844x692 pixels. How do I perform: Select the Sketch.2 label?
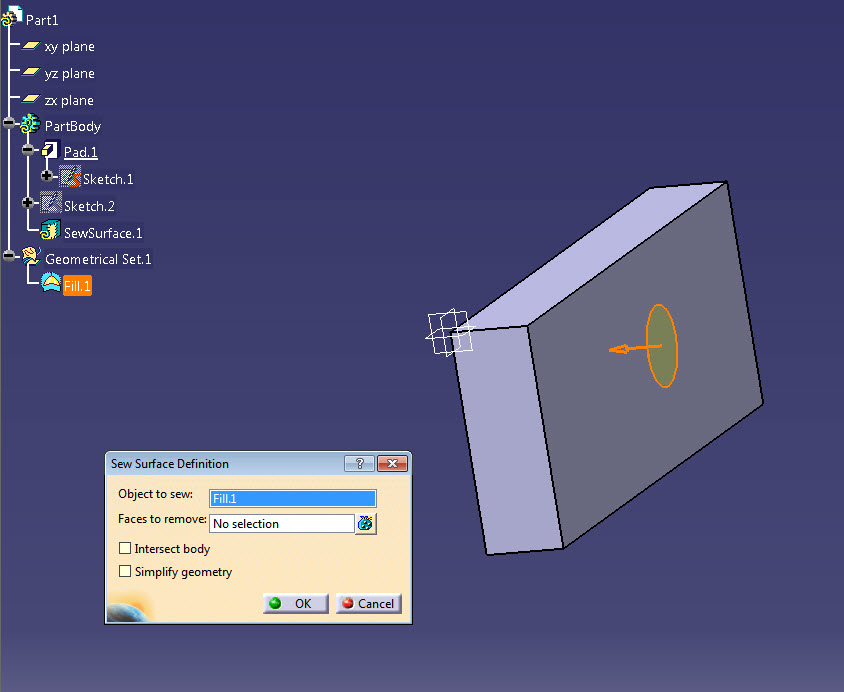(89, 206)
